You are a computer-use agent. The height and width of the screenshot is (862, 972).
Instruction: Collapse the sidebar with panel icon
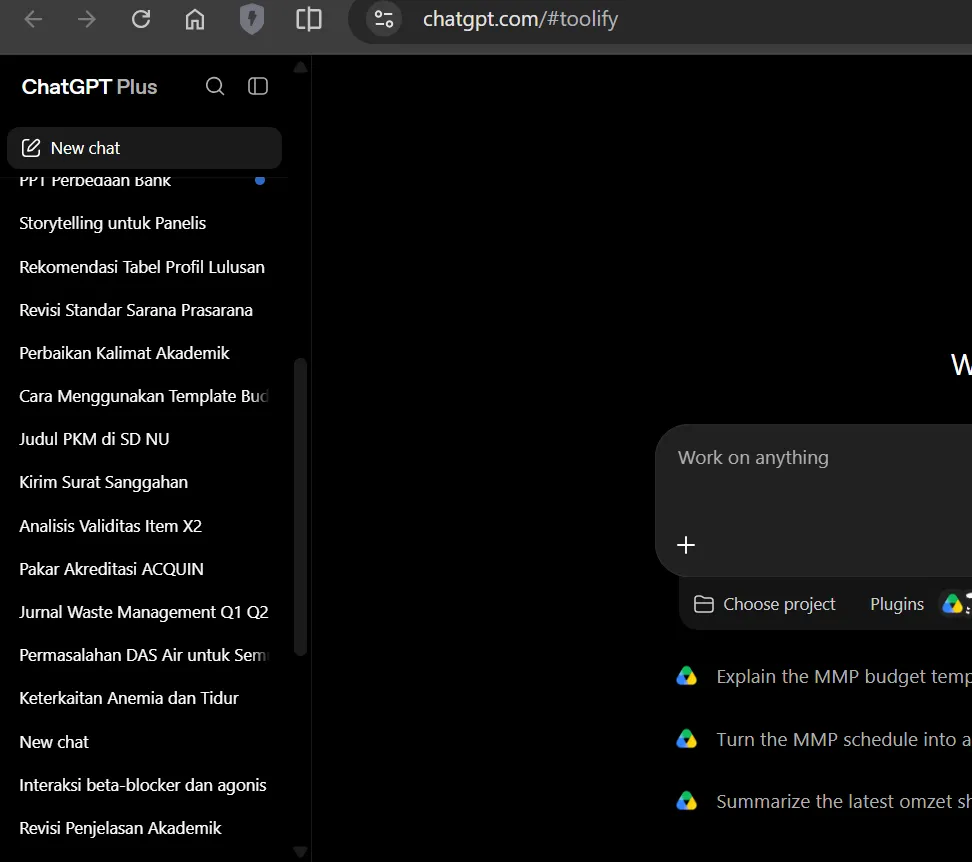click(x=258, y=86)
